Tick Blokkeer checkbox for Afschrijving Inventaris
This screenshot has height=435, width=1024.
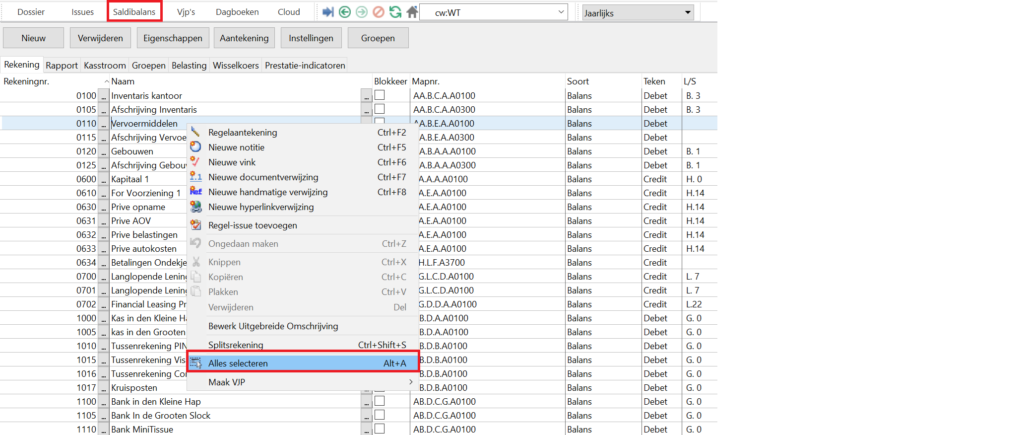pos(379,109)
